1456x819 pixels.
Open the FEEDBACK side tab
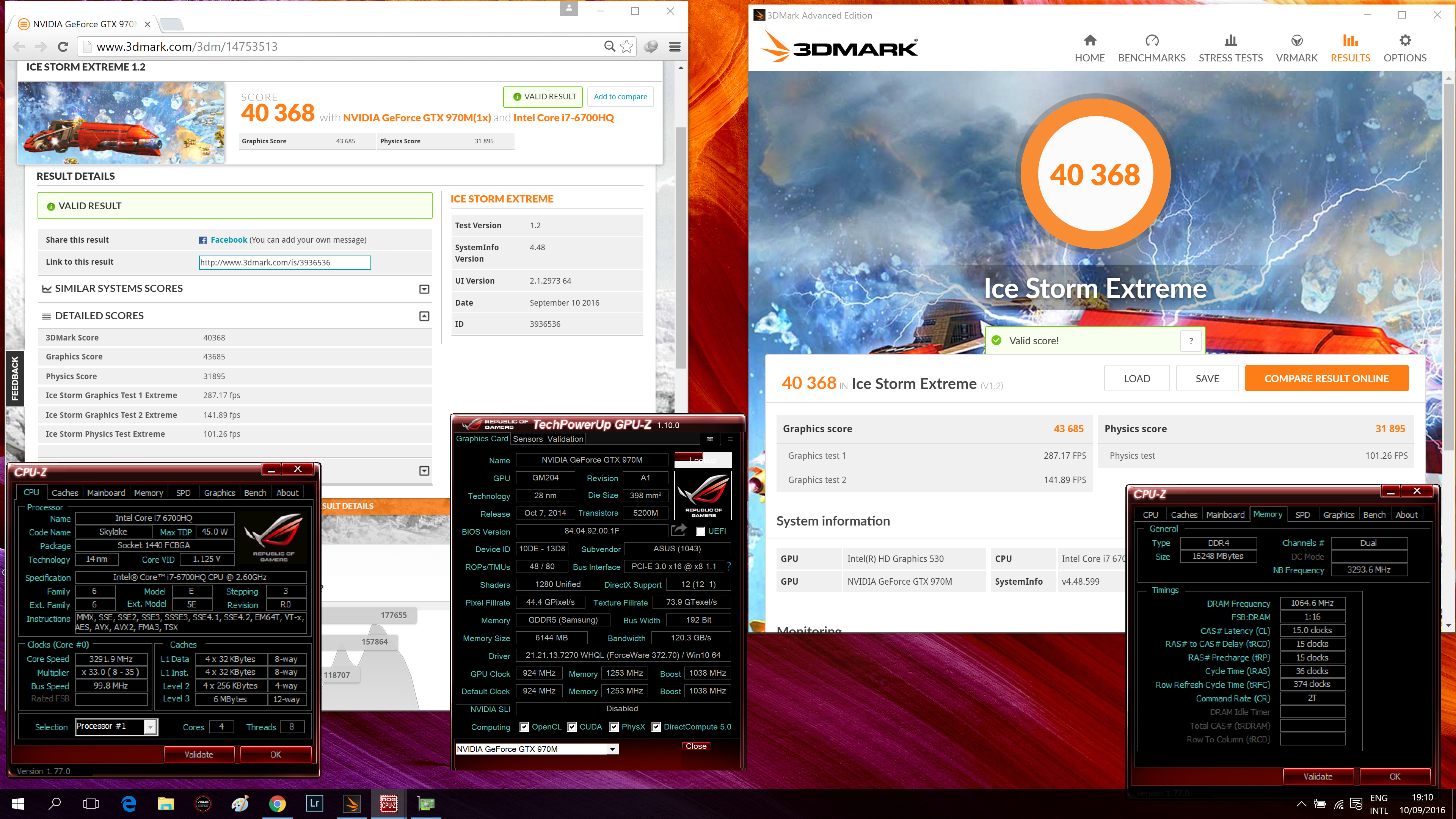click(15, 378)
